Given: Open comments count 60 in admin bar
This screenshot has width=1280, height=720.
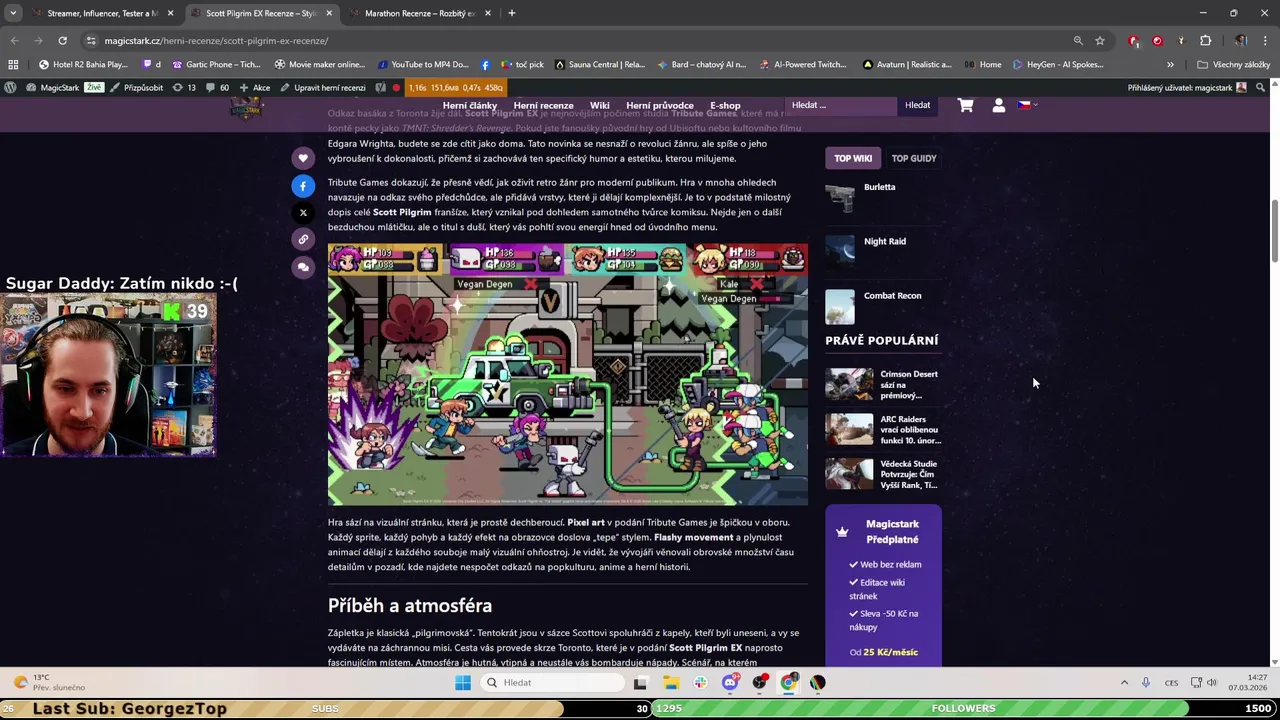Looking at the screenshot, I should pyautogui.click(x=217, y=88).
